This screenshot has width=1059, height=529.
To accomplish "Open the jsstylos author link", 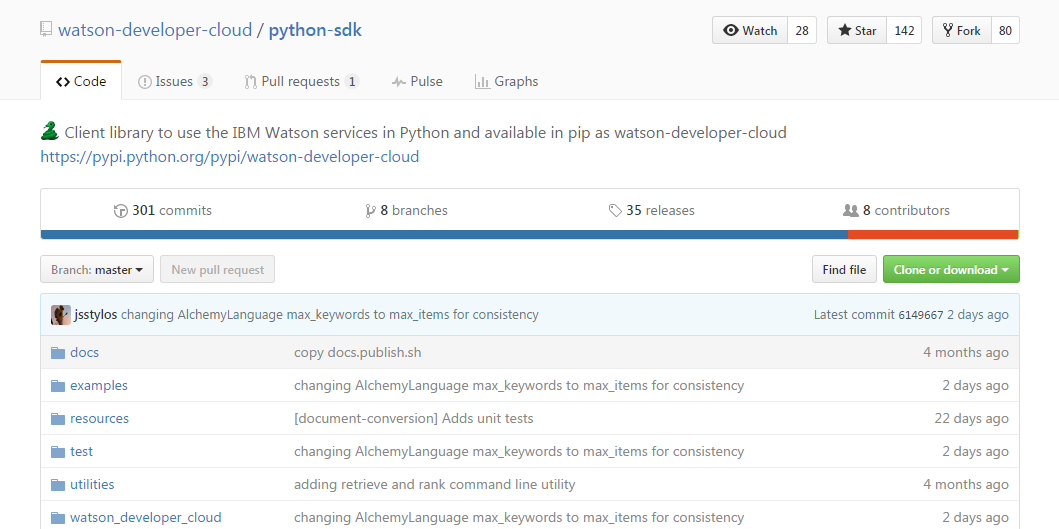I will click(96, 315).
